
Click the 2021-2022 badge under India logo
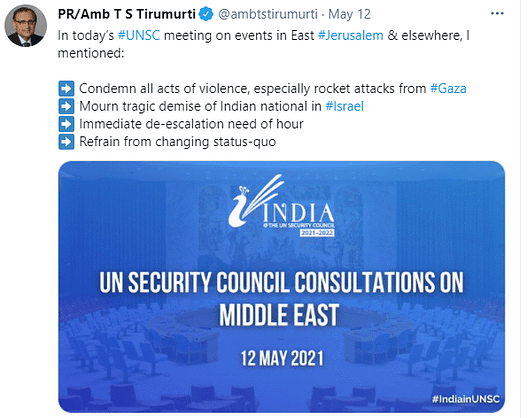coord(317,233)
